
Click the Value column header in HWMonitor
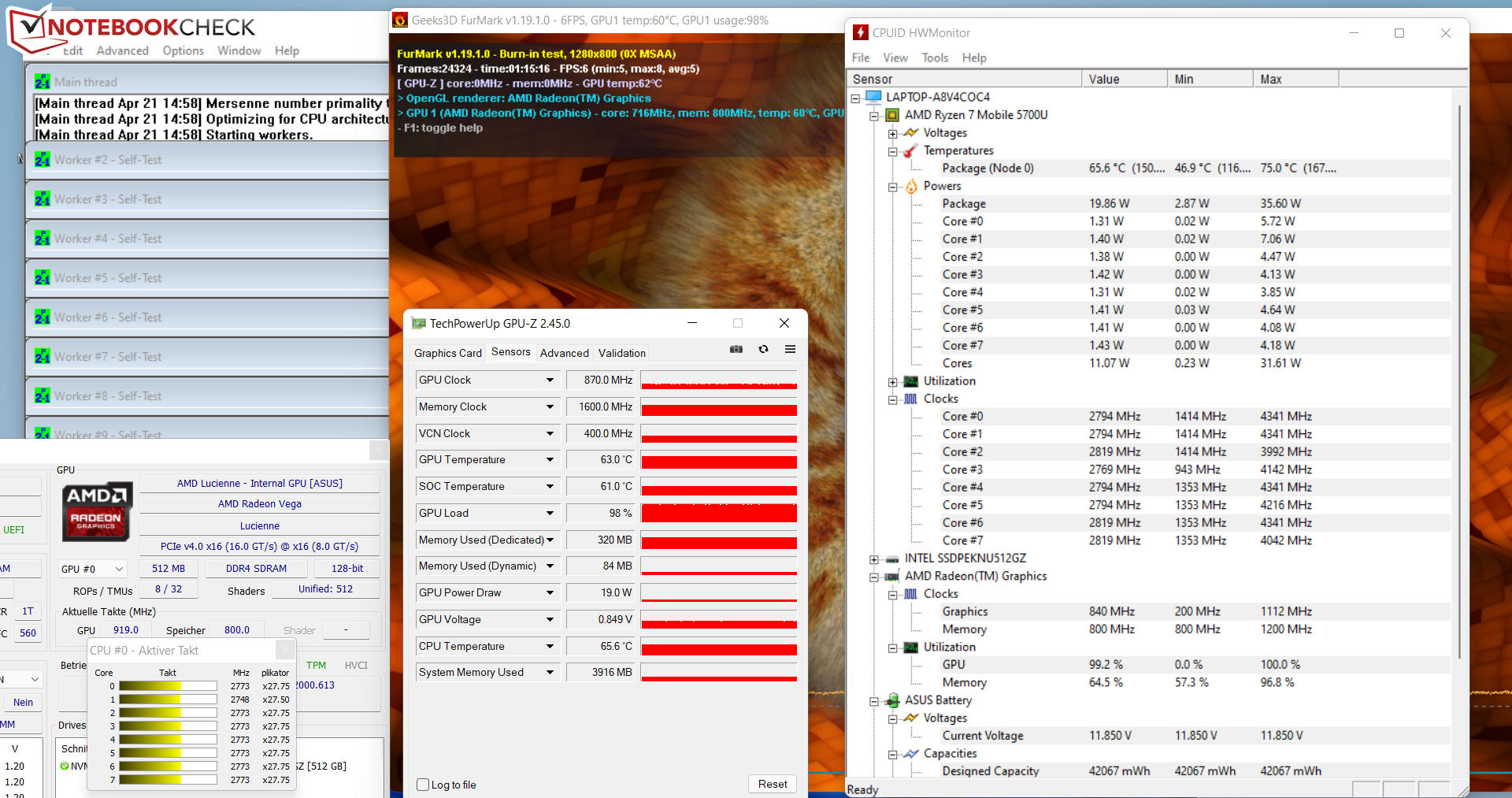click(1125, 79)
